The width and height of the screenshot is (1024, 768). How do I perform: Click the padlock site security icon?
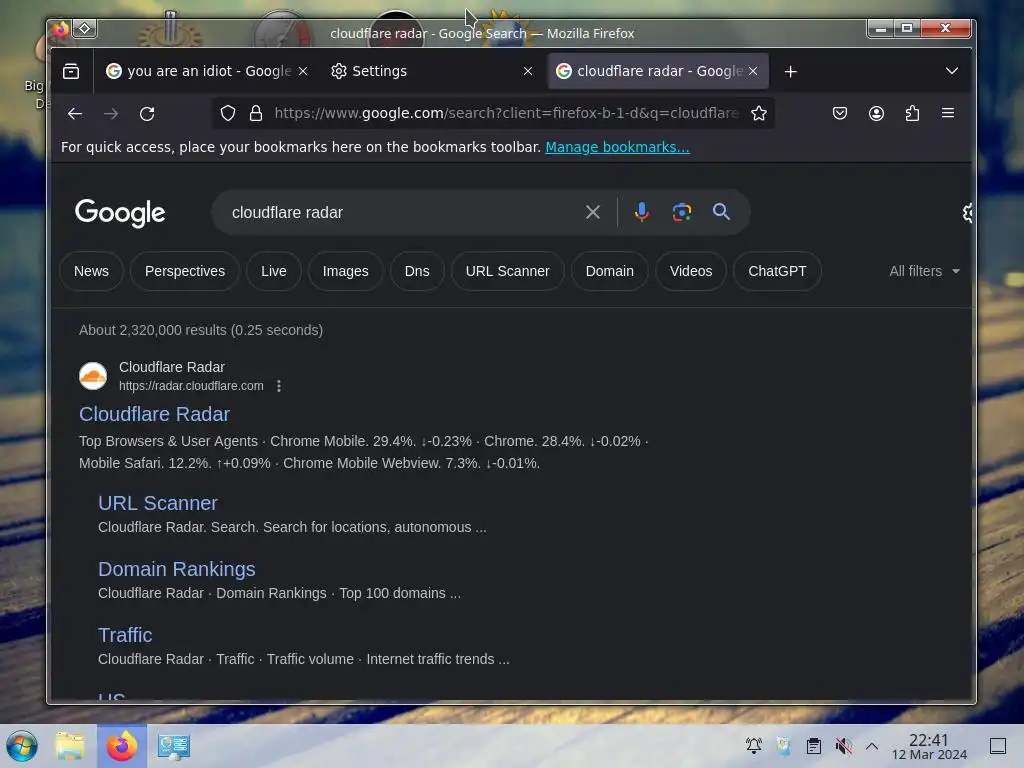coord(256,113)
